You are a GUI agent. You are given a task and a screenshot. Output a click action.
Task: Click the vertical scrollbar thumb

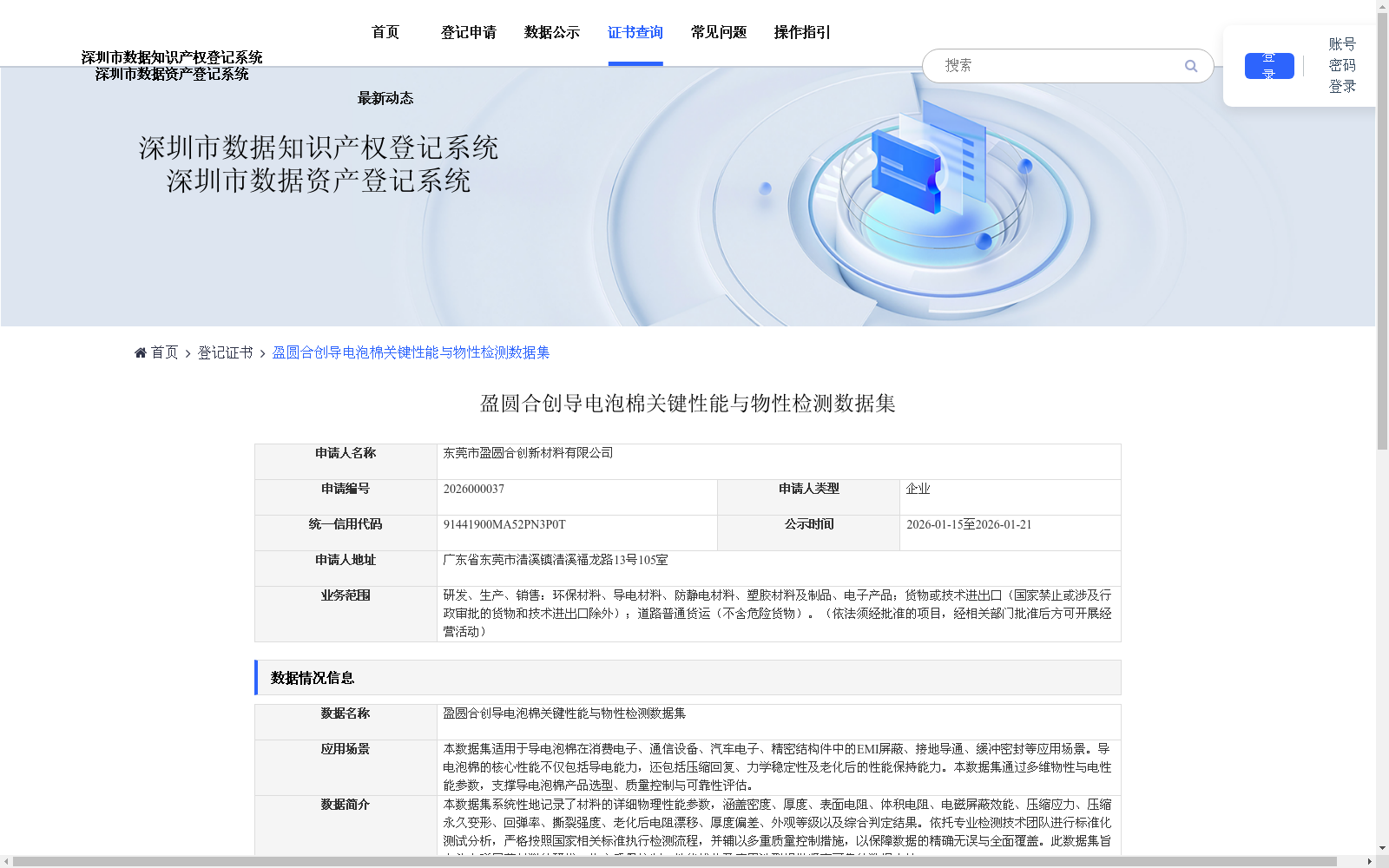pos(1382,230)
